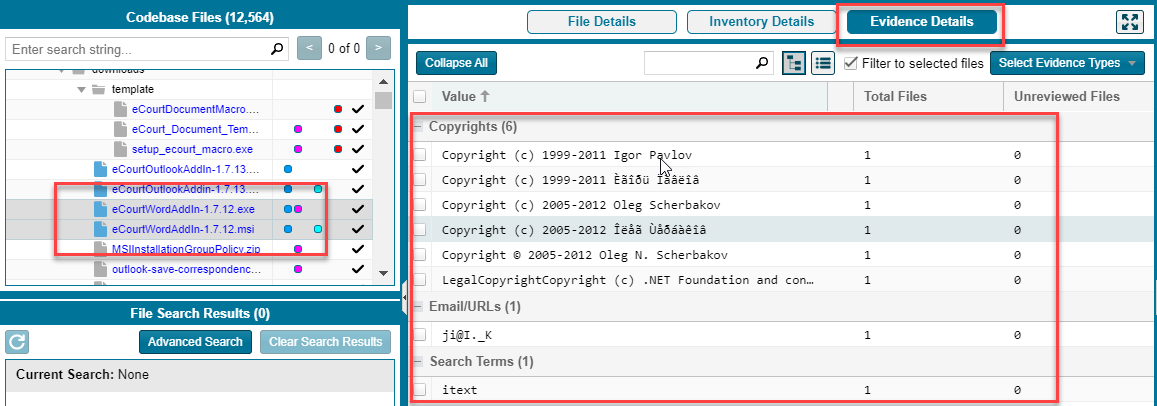The image size is (1157, 406).
Task: Click the codebase file search magnifier icon
Action: click(x=277, y=48)
